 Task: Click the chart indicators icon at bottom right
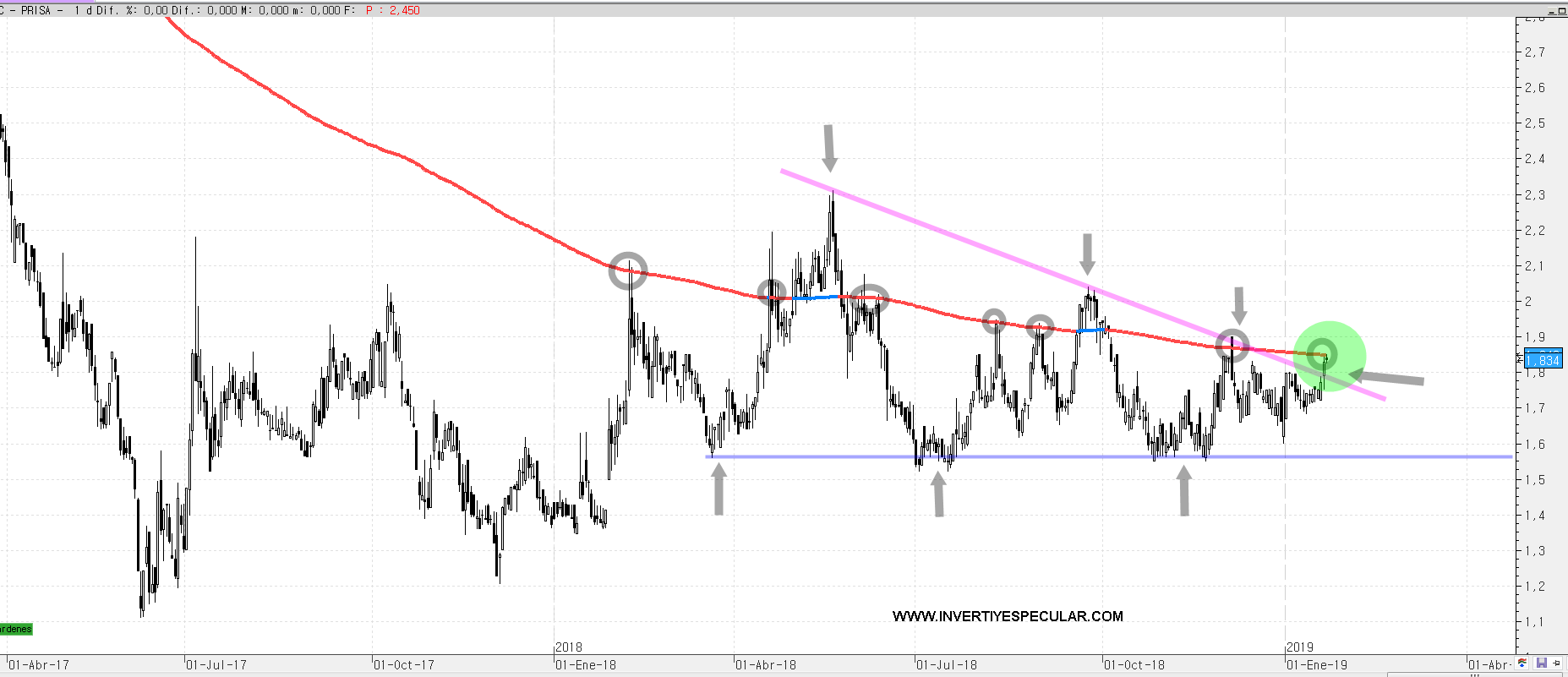(x=1522, y=663)
